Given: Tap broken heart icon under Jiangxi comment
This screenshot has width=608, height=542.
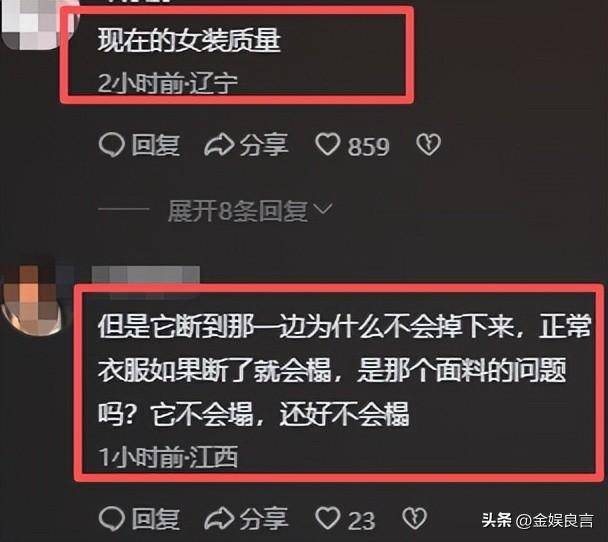Looking at the screenshot, I should [x=415, y=518].
